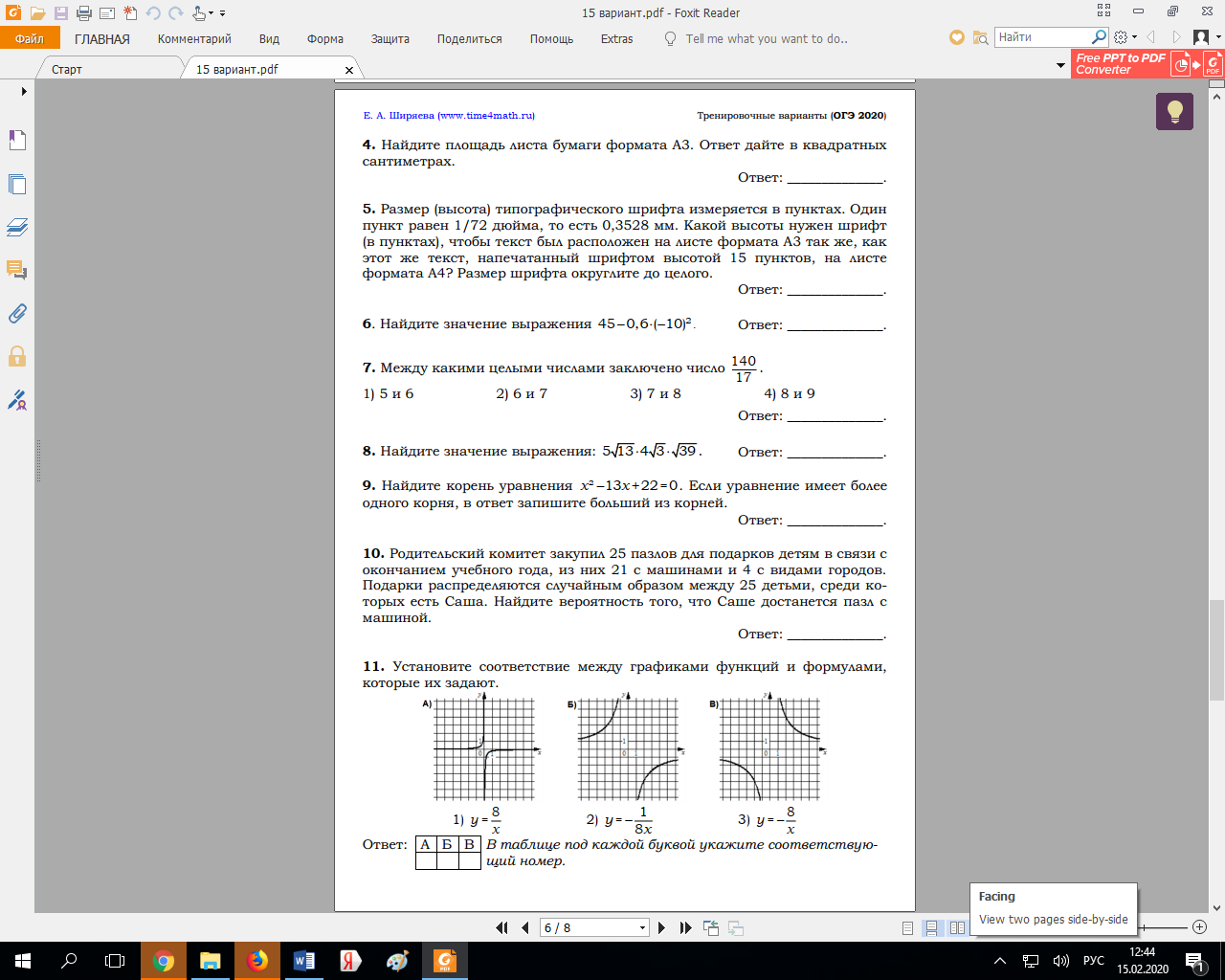
Task: Open the Вид ribbon tab
Action: [x=269, y=38]
